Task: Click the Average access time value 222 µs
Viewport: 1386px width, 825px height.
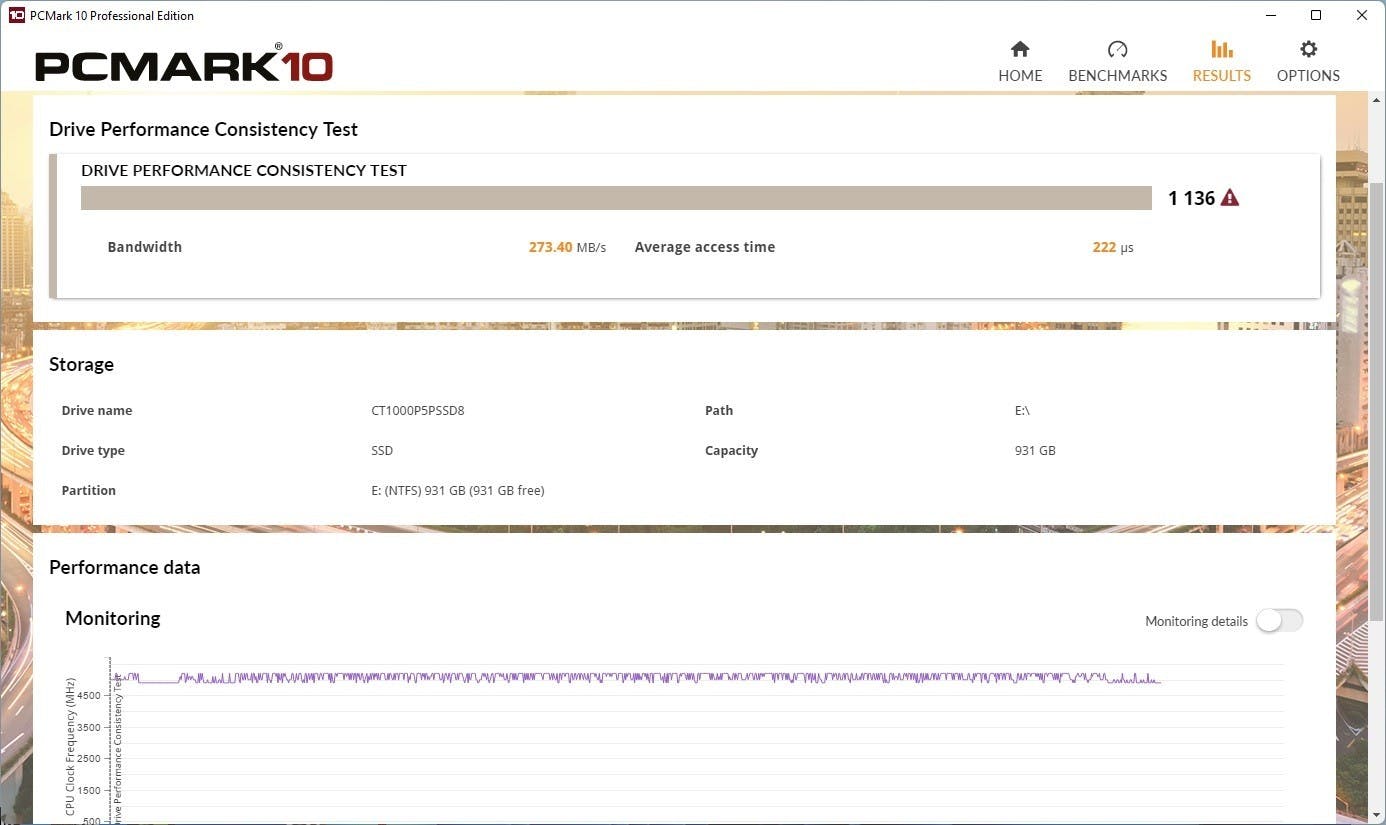Action: point(1113,247)
